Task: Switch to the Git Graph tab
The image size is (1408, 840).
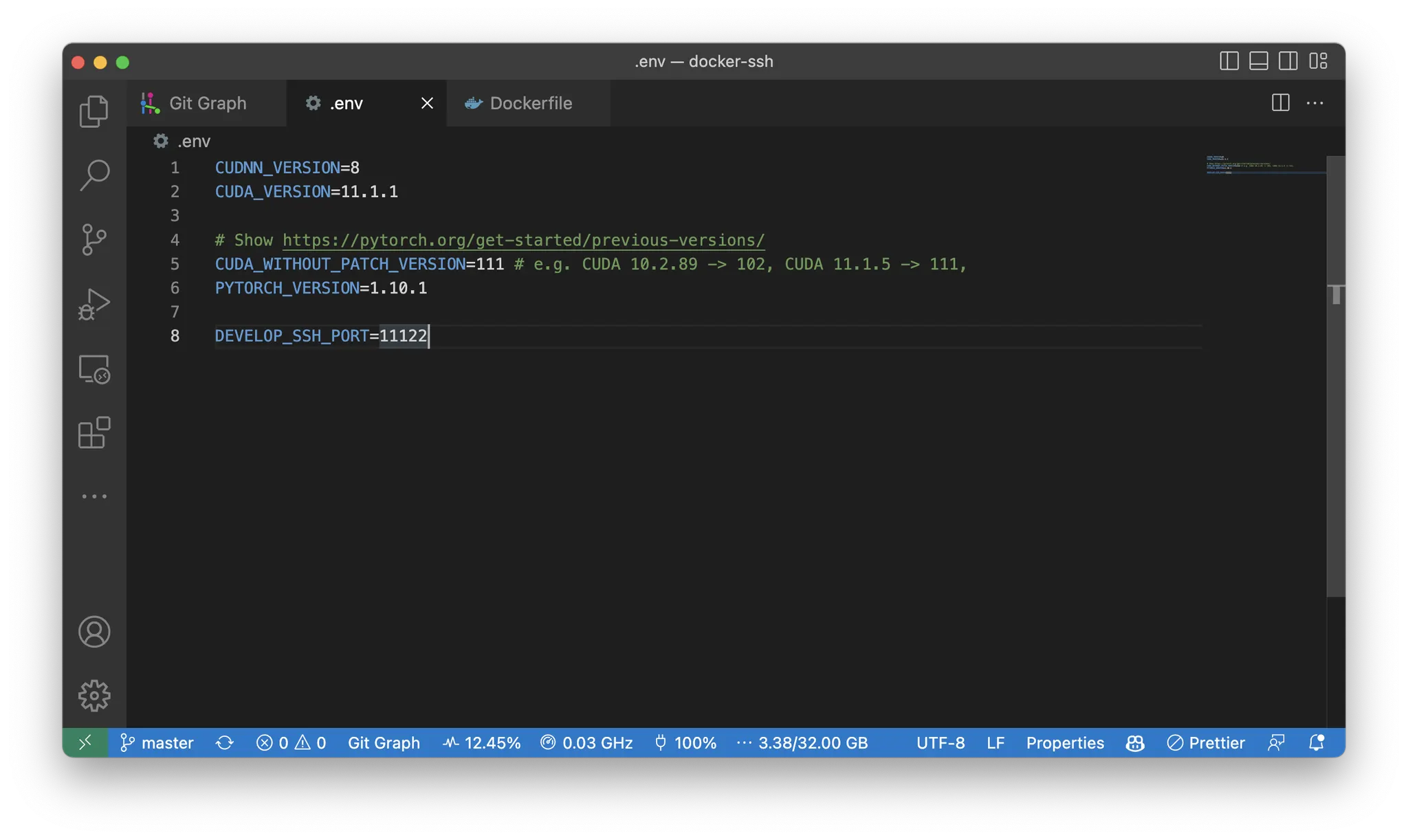Action: 206,103
